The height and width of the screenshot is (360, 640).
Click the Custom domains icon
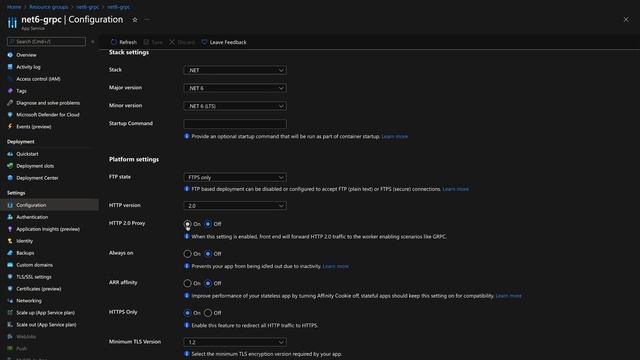(10, 265)
